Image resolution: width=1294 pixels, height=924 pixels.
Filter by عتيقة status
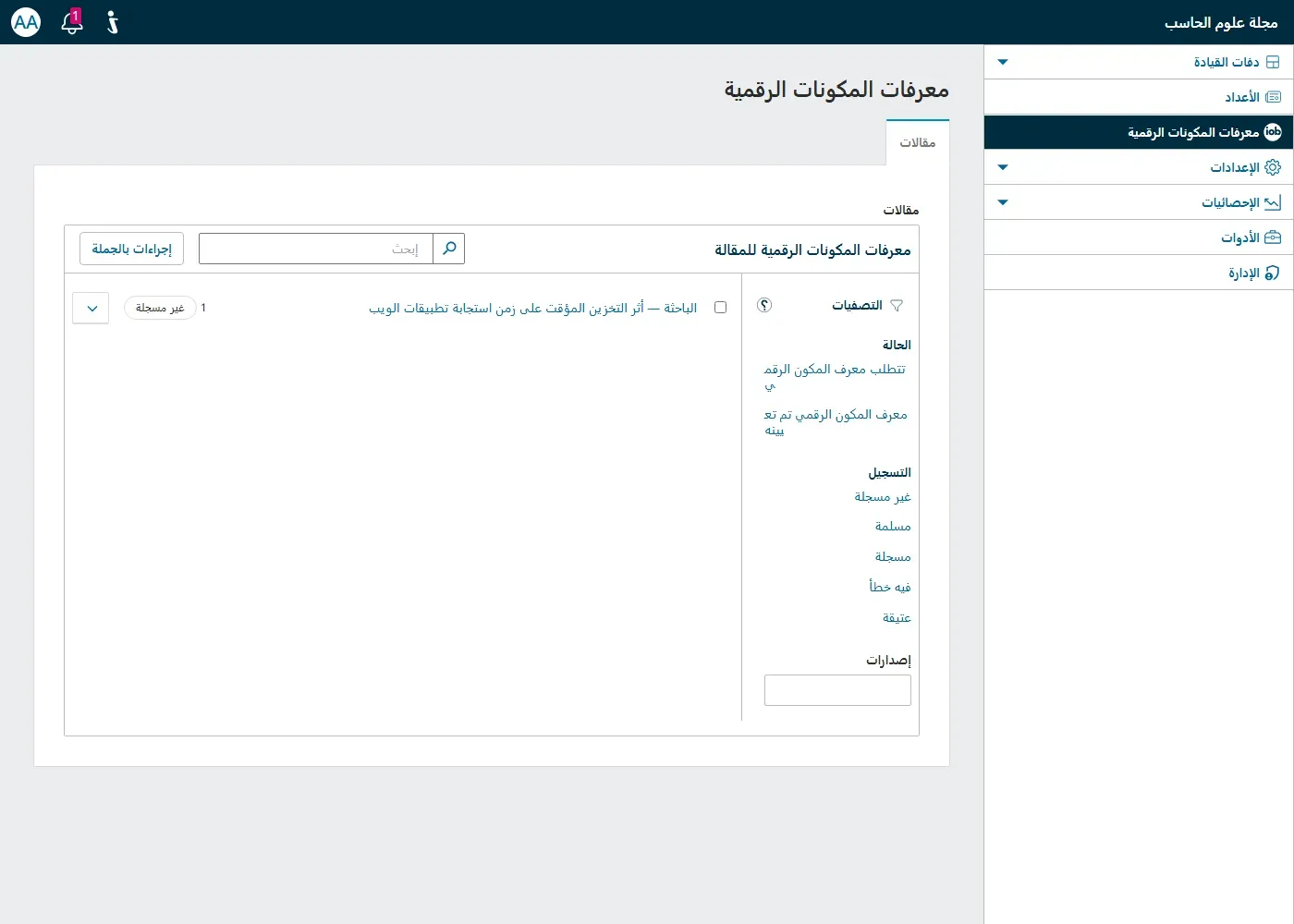897,618
